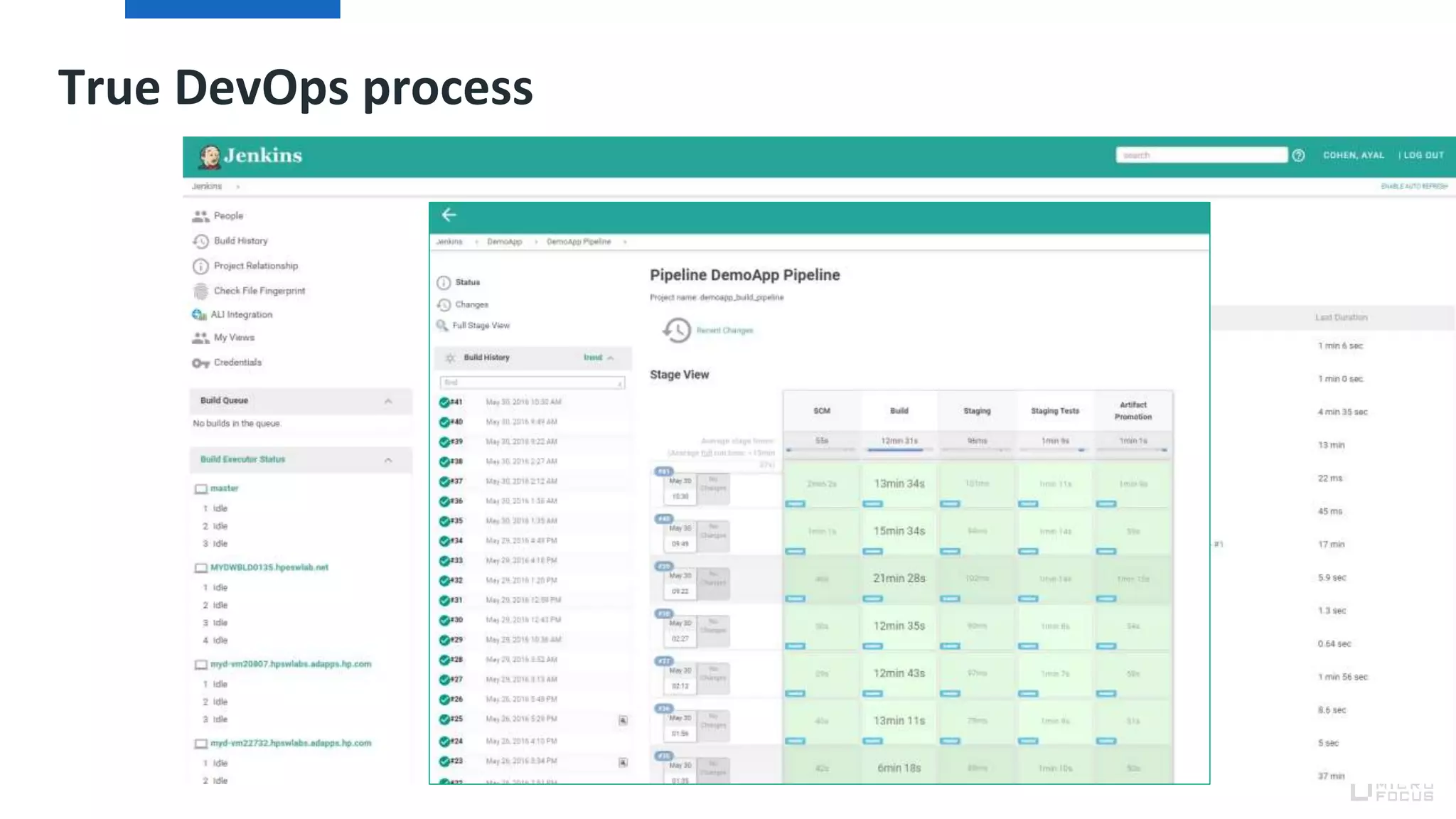Screen dimensions: 1456x819
Task: Open the pipeline Status icon
Action: [444, 282]
